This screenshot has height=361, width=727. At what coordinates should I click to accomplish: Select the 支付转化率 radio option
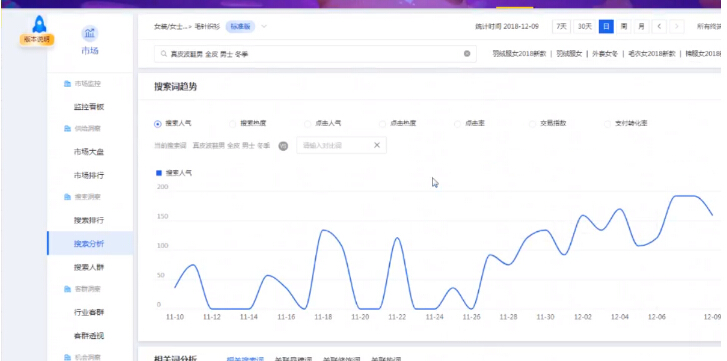[607, 124]
